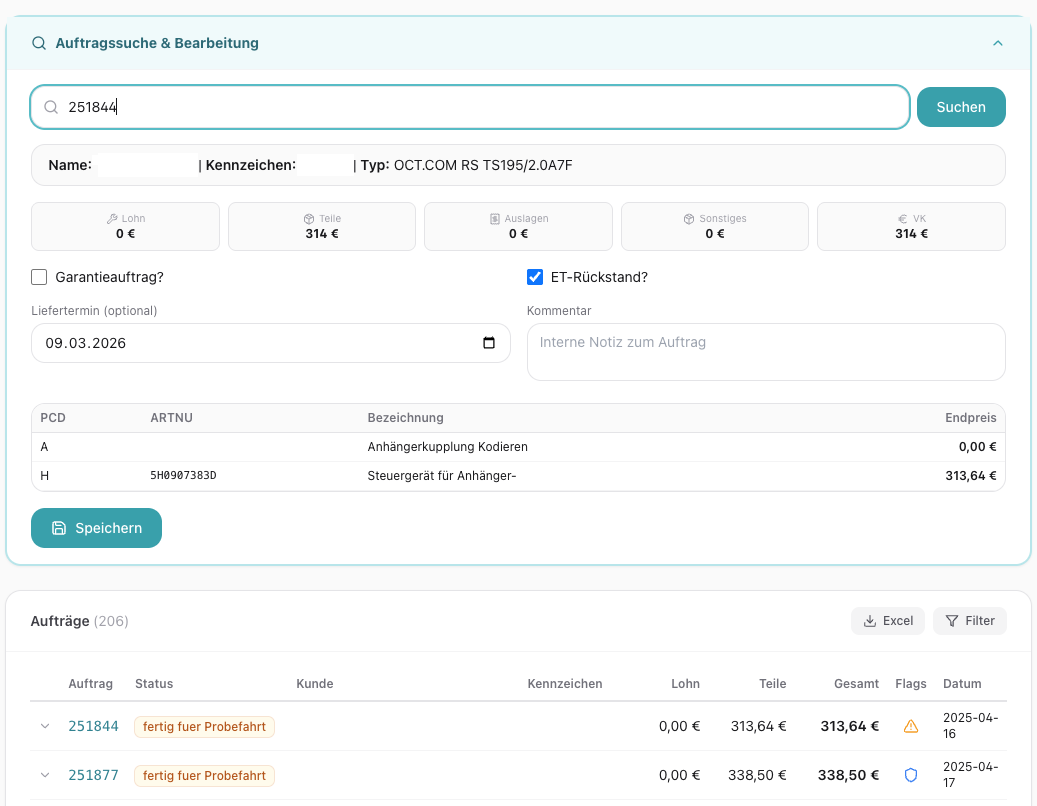Click the receipt icon on Auslagen card
The image size is (1037, 806).
coord(495,219)
